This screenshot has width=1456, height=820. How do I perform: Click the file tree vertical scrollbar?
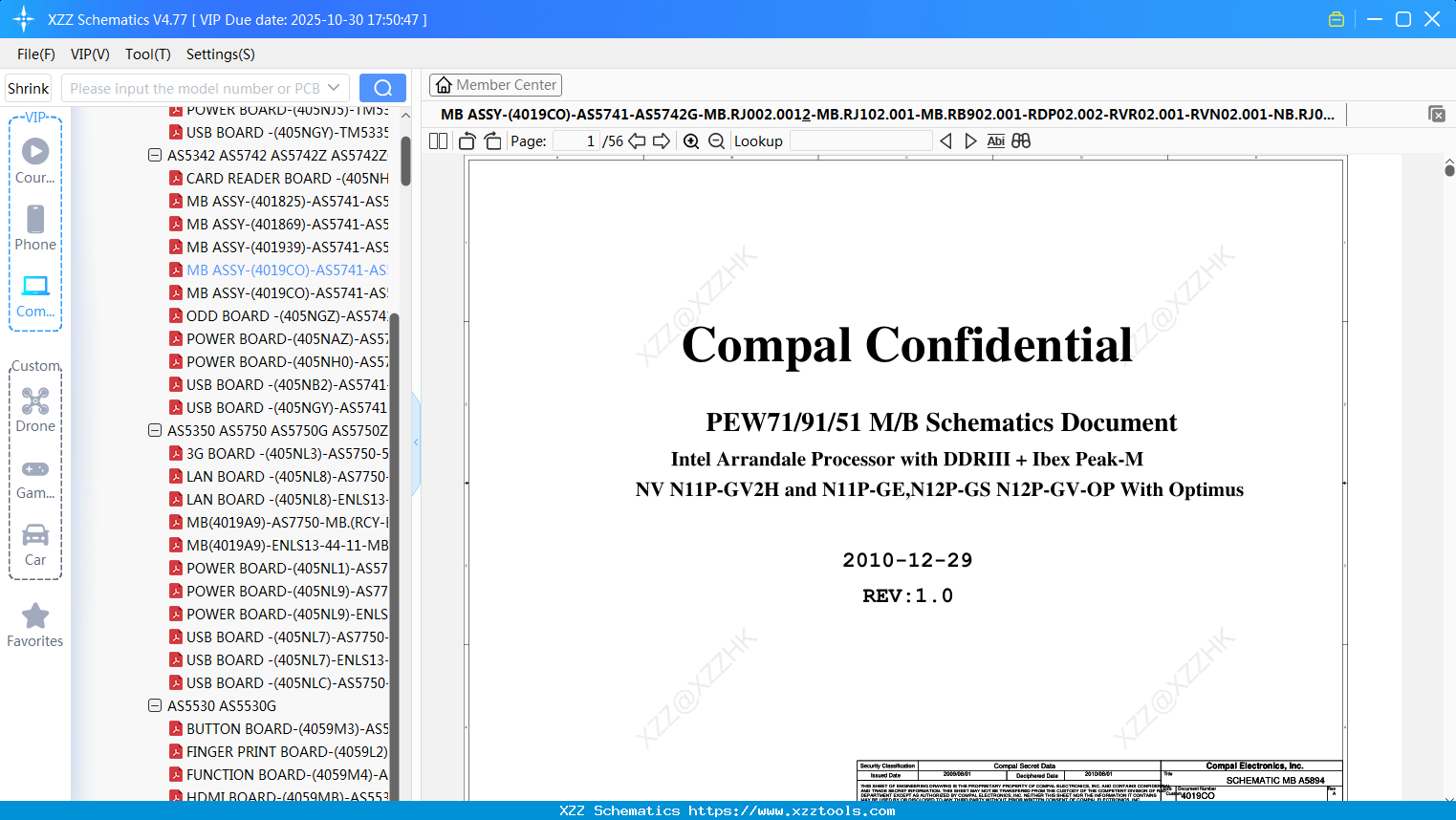point(405,162)
